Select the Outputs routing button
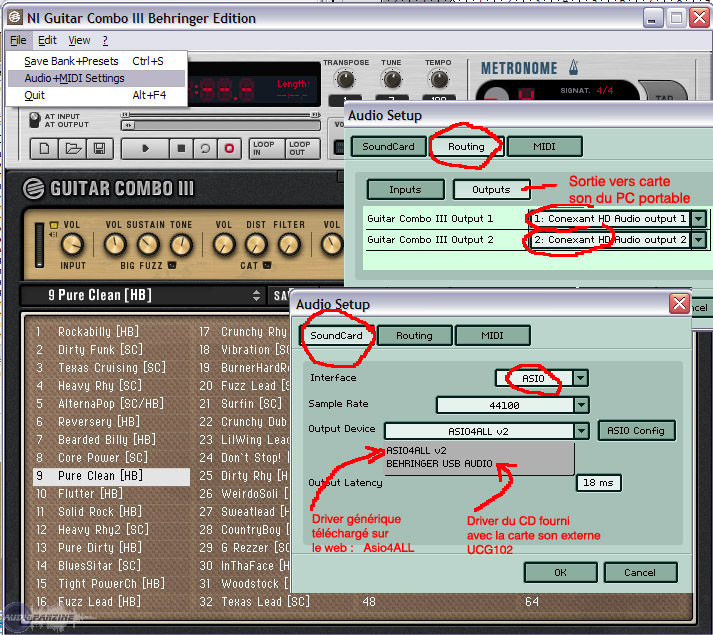Screen dimensions: 713x635 tap(491, 189)
